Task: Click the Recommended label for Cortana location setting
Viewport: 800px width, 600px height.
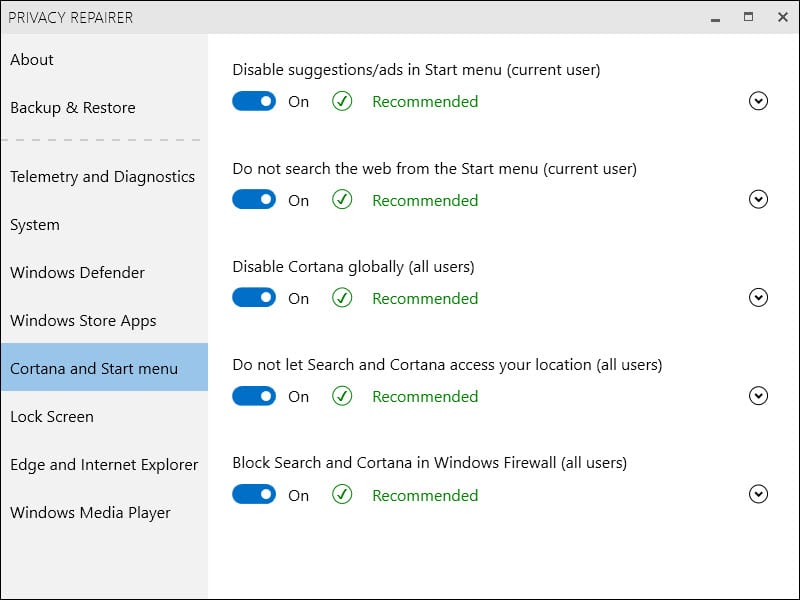Action: coord(425,396)
